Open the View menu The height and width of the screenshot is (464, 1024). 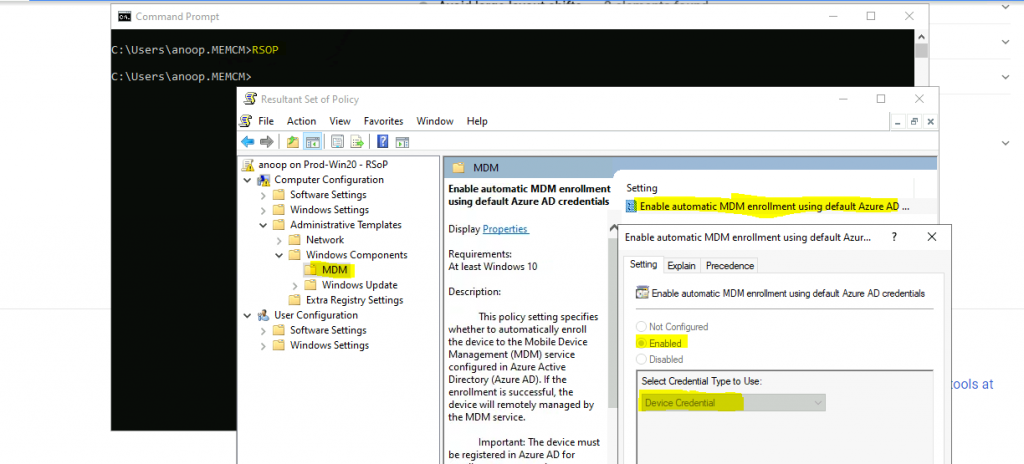click(x=340, y=121)
